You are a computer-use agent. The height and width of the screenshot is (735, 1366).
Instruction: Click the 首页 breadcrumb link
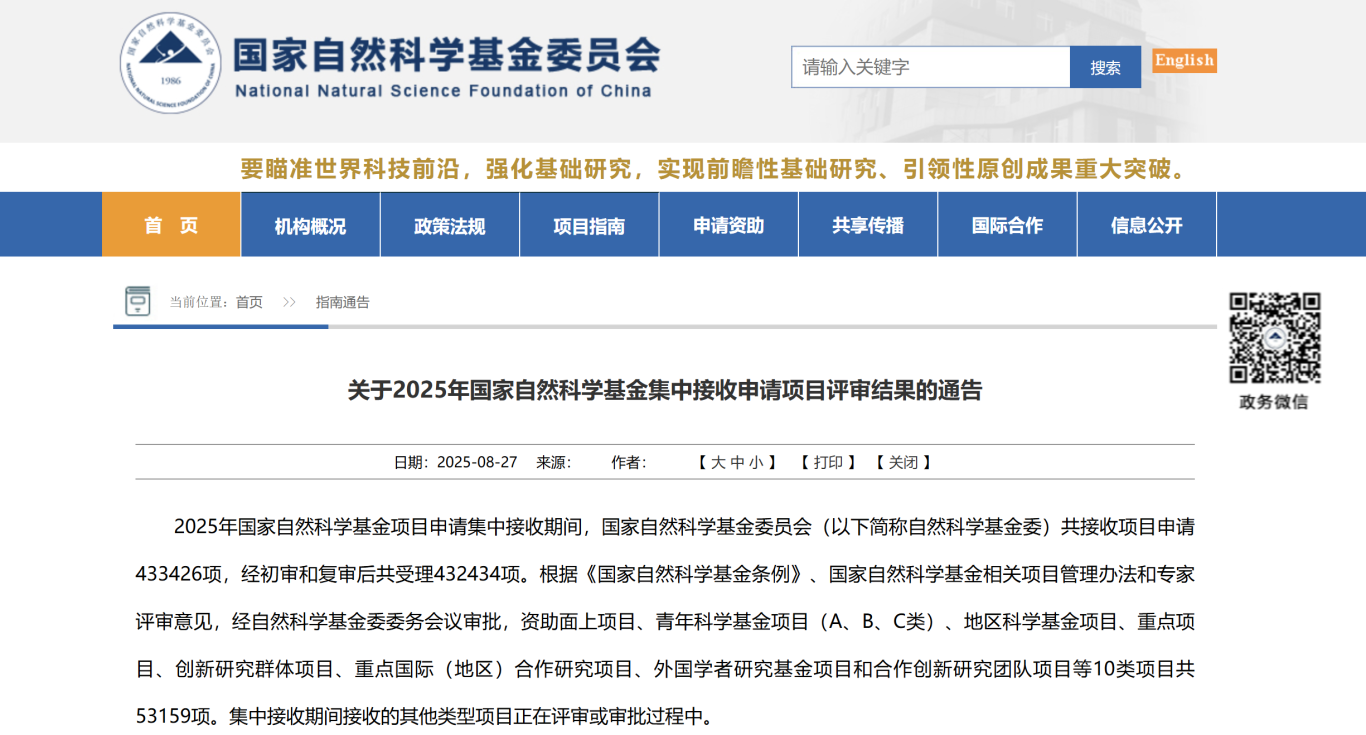[249, 302]
